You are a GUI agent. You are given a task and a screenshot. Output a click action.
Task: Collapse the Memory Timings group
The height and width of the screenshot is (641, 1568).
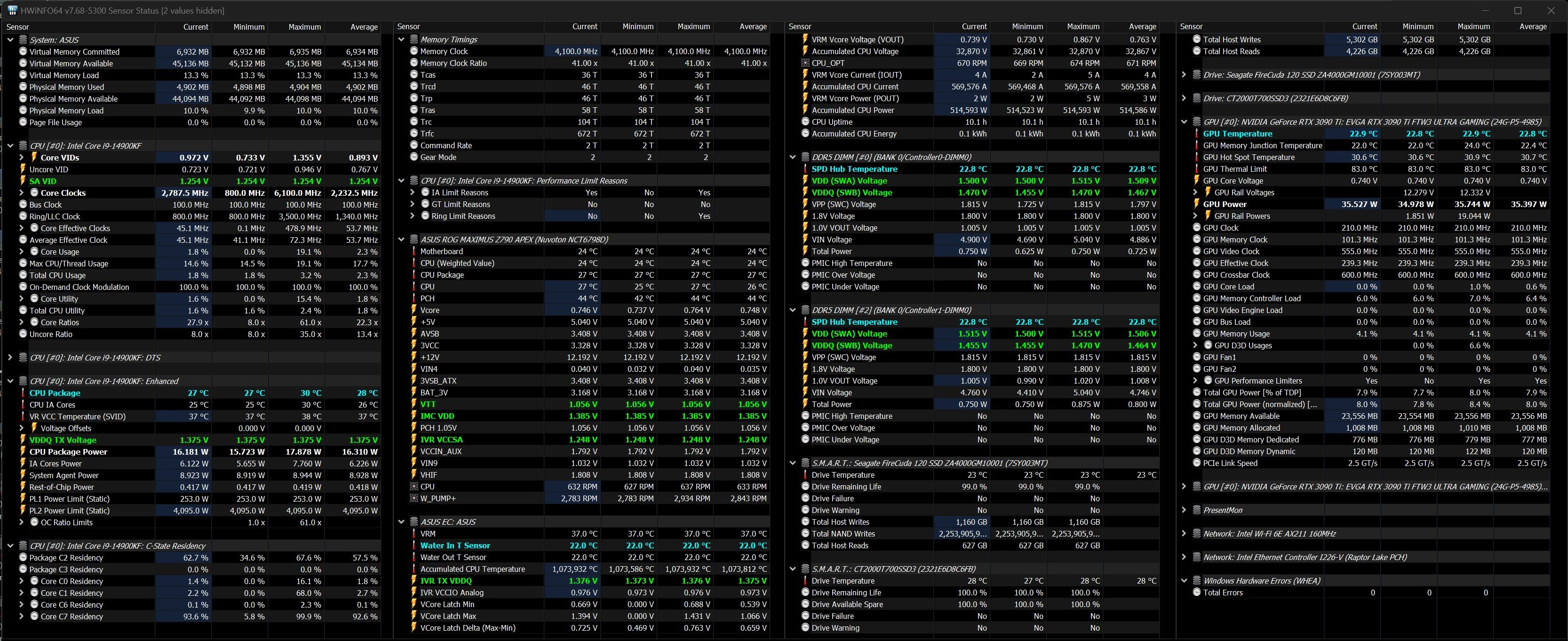click(x=401, y=40)
